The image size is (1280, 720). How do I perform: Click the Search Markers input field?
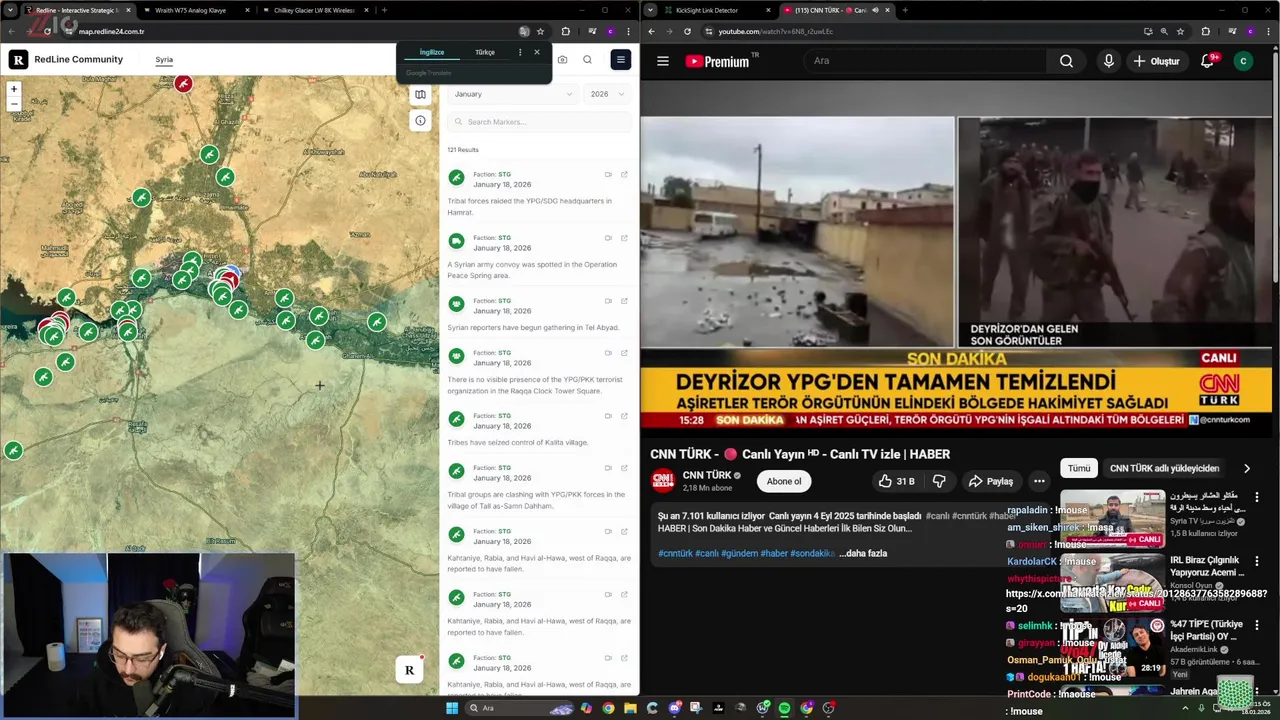tap(539, 122)
